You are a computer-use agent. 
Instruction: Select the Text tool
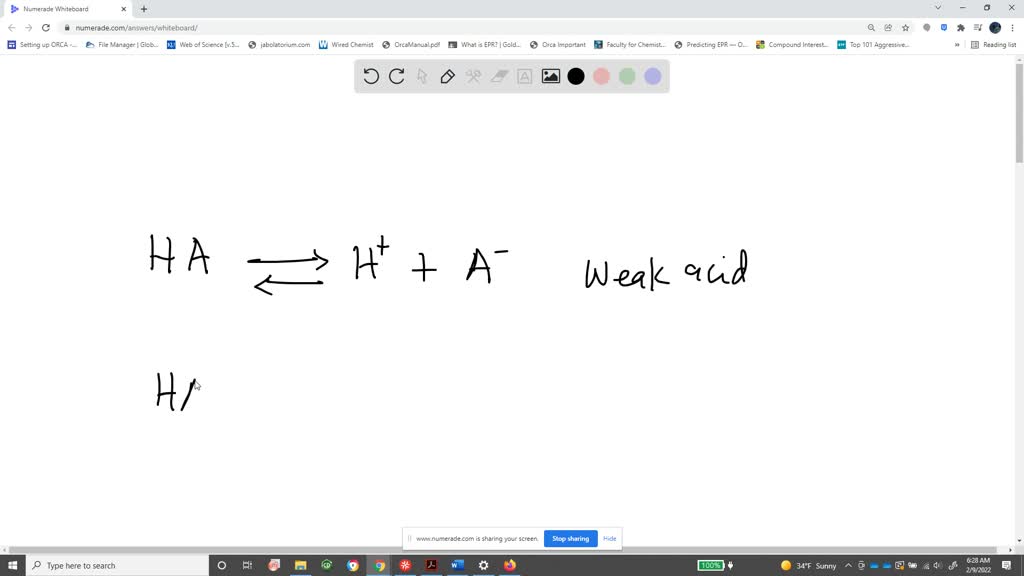pos(525,76)
